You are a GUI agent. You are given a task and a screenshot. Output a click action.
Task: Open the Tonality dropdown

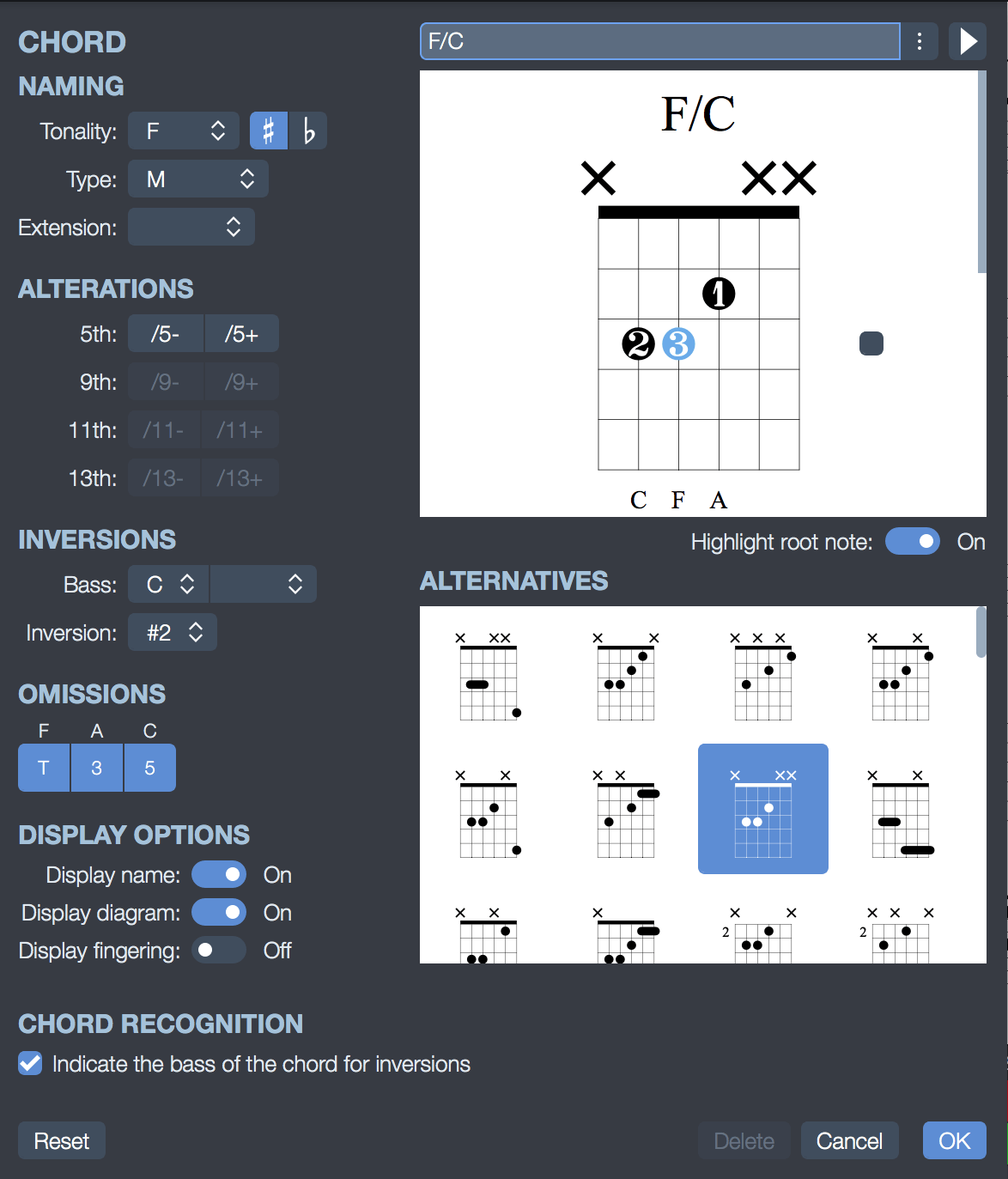tap(184, 131)
